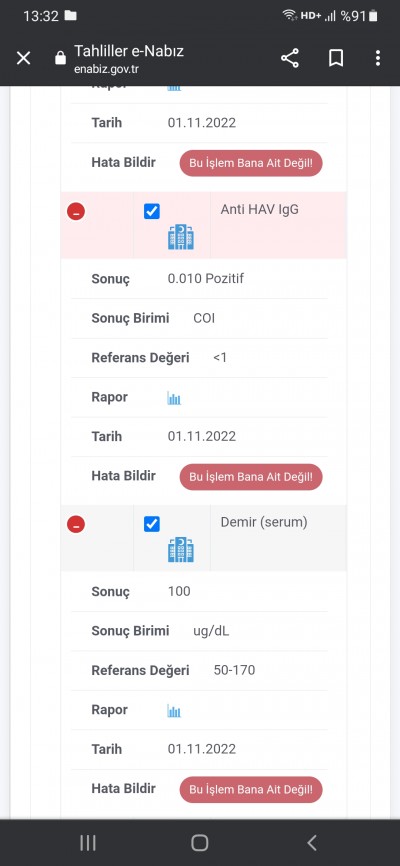The width and height of the screenshot is (400, 866).
Task: Tap Android home navigation button
Action: 199,843
